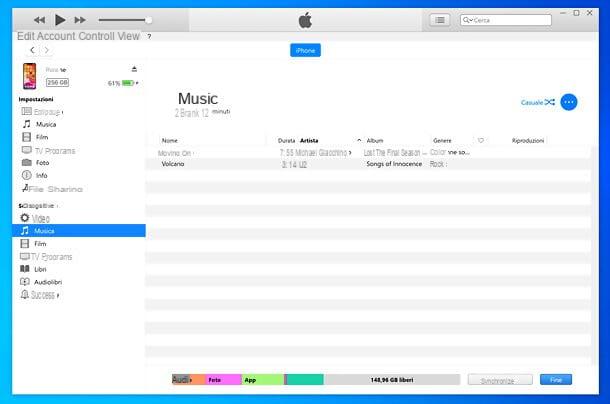Sort by the Album column
The image size is (610, 404).
[375, 141]
